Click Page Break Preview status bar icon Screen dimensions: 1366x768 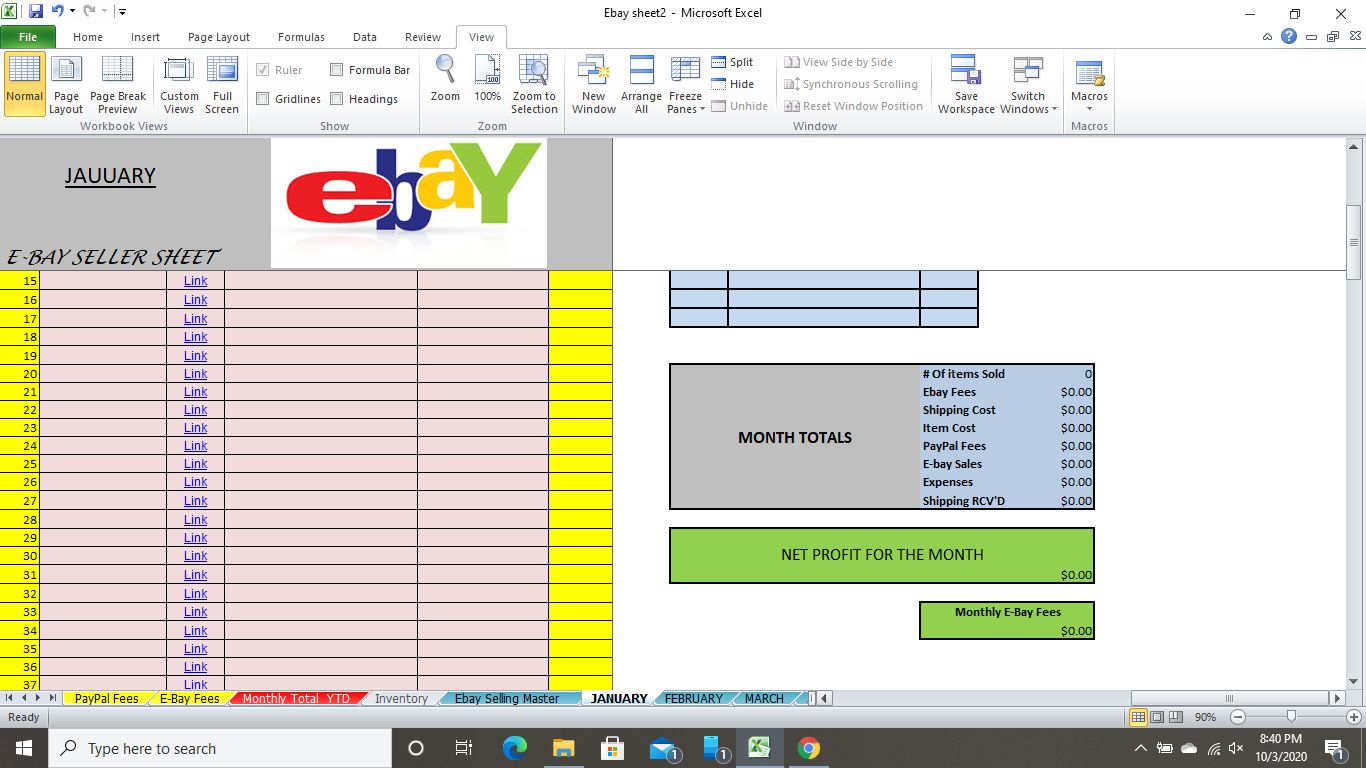click(1176, 717)
